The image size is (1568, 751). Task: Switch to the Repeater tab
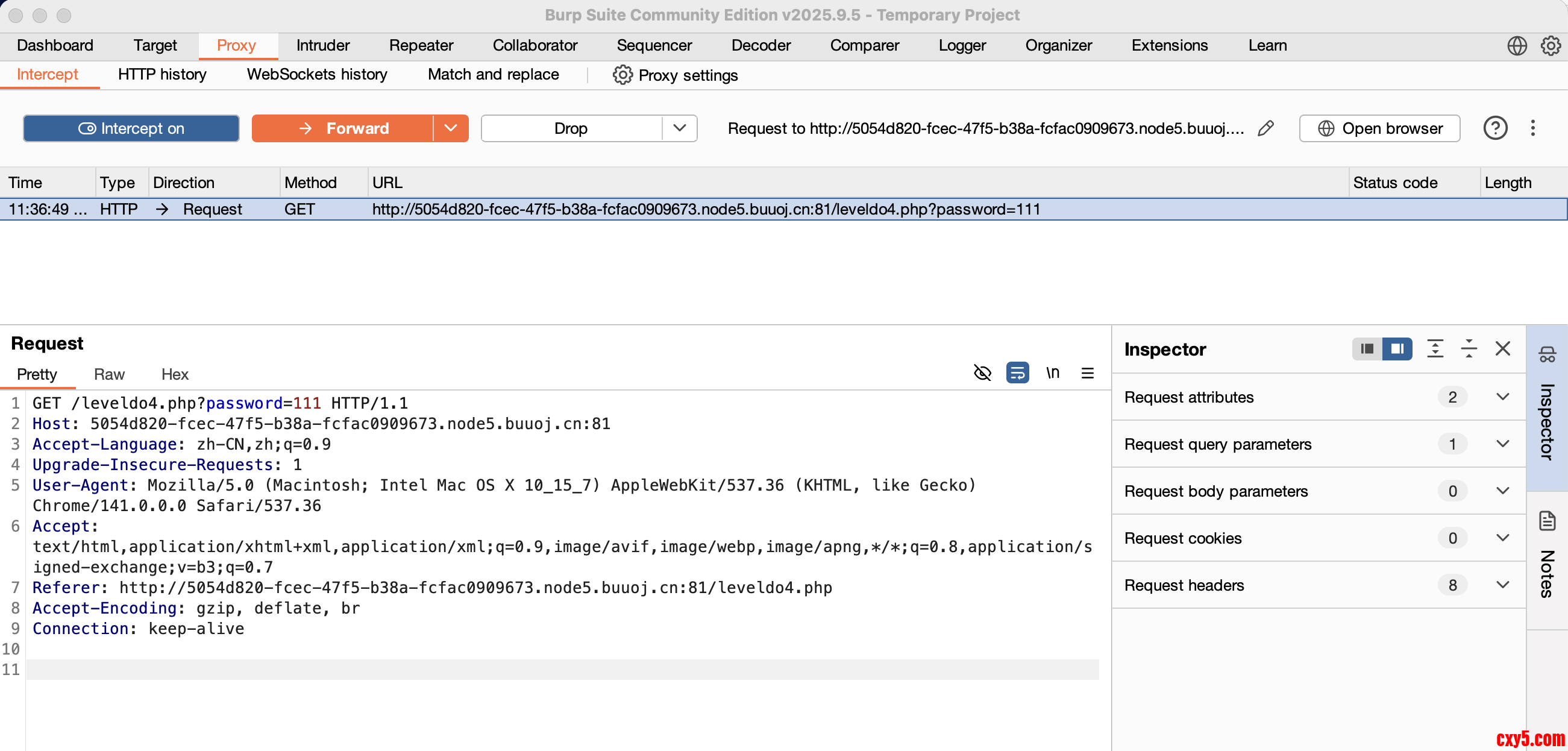421,46
